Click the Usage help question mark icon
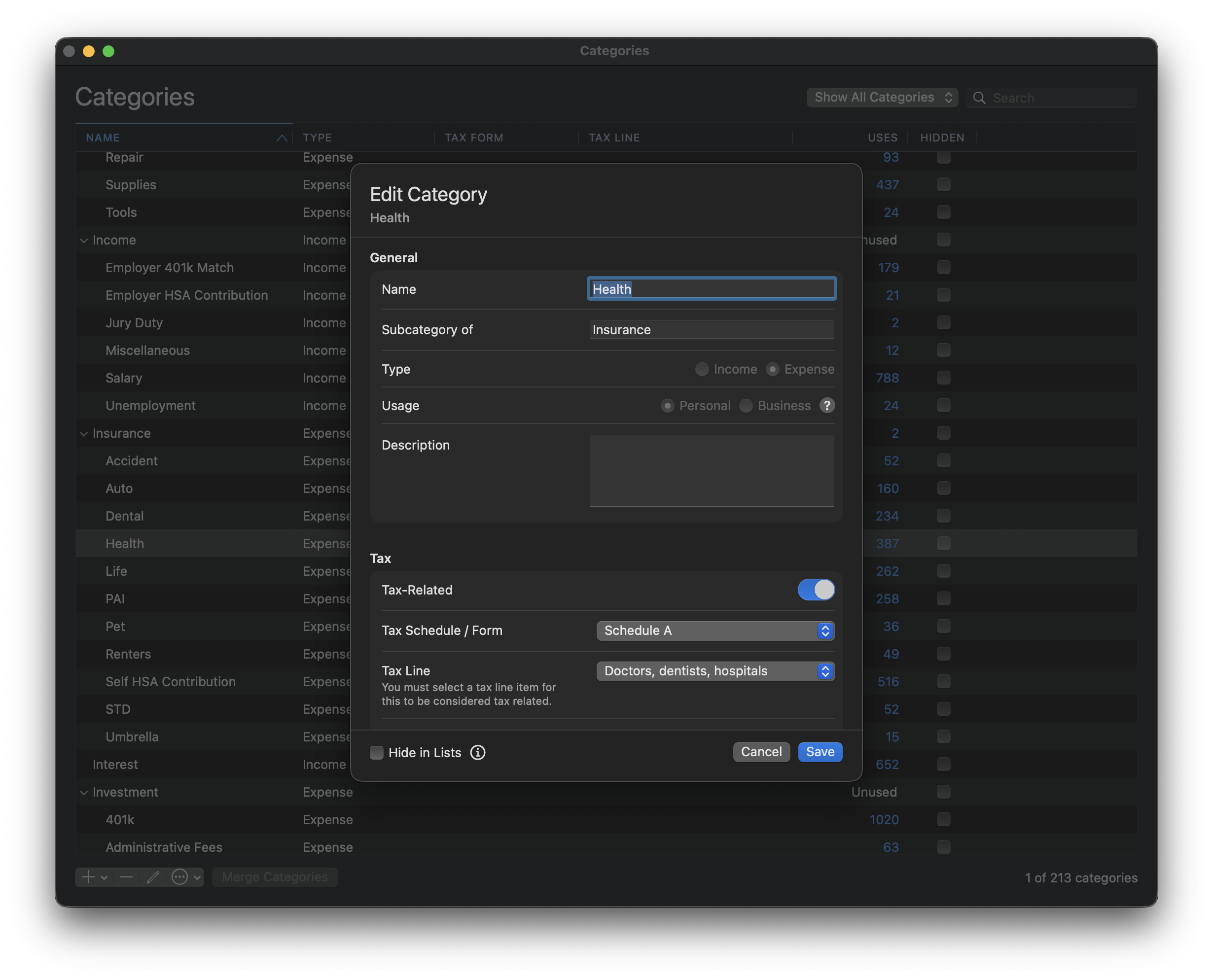The image size is (1213, 980). [827, 405]
